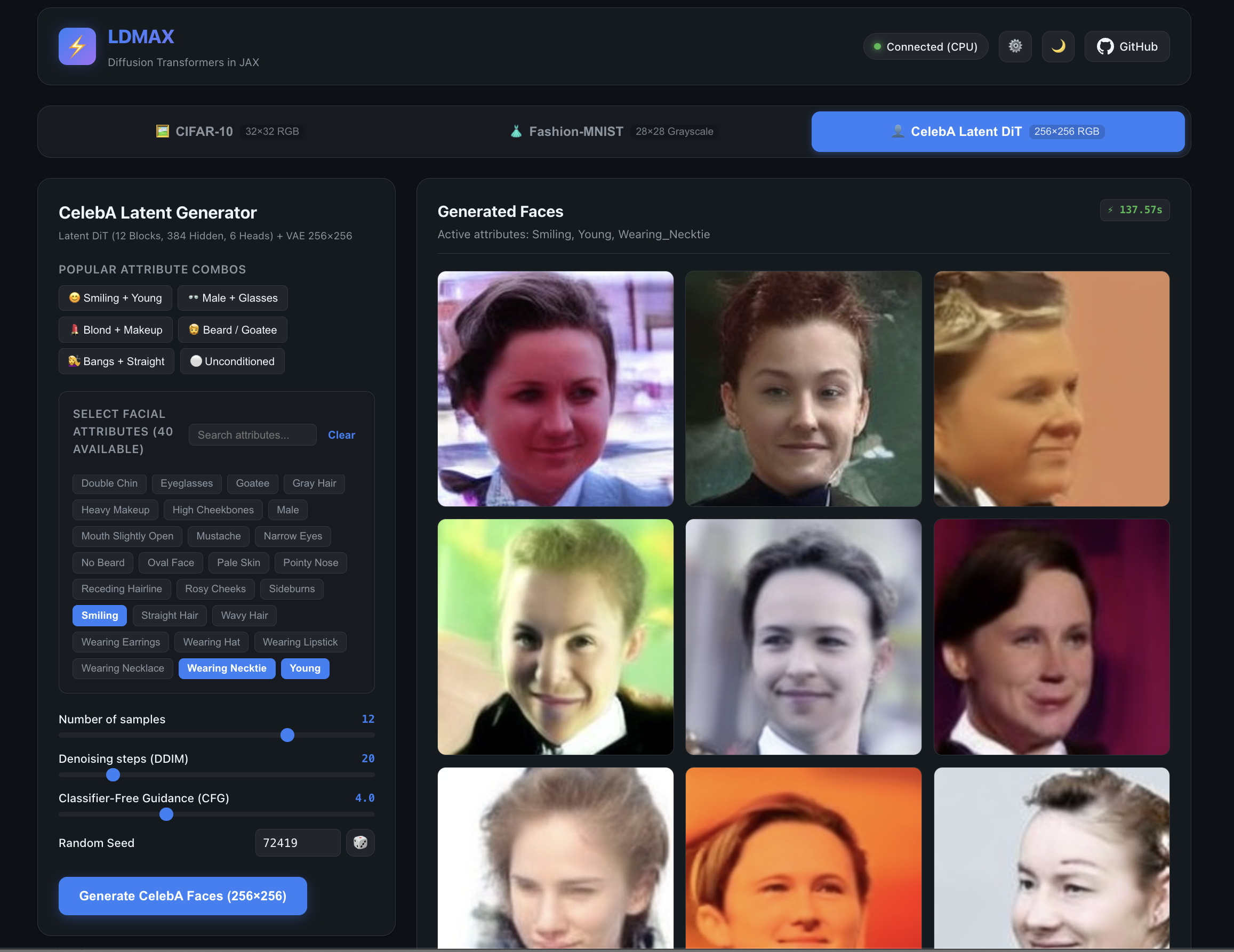Apply the Male + Glasses combo

coord(233,298)
